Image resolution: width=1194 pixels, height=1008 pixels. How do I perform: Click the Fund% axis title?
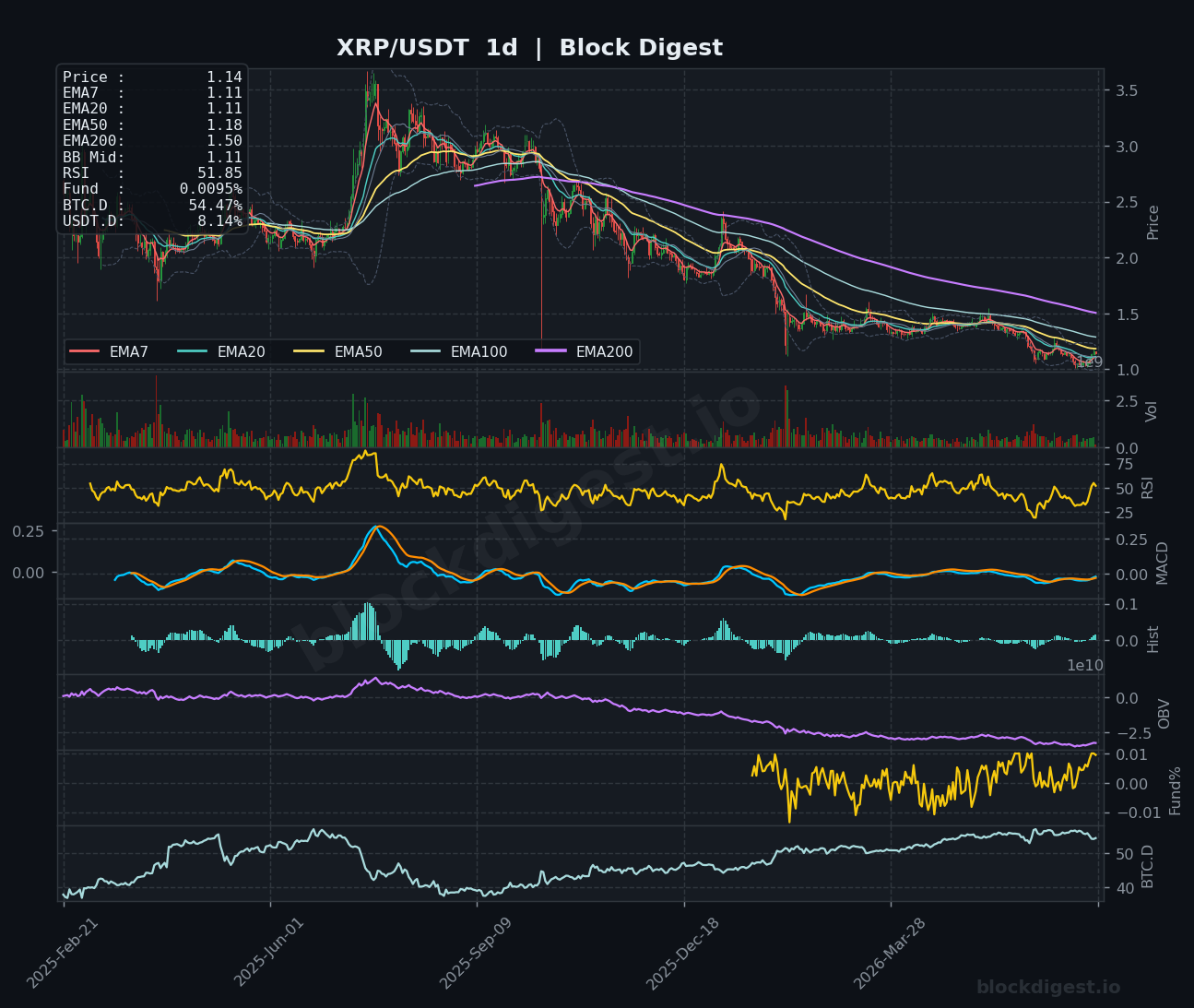click(x=1175, y=790)
